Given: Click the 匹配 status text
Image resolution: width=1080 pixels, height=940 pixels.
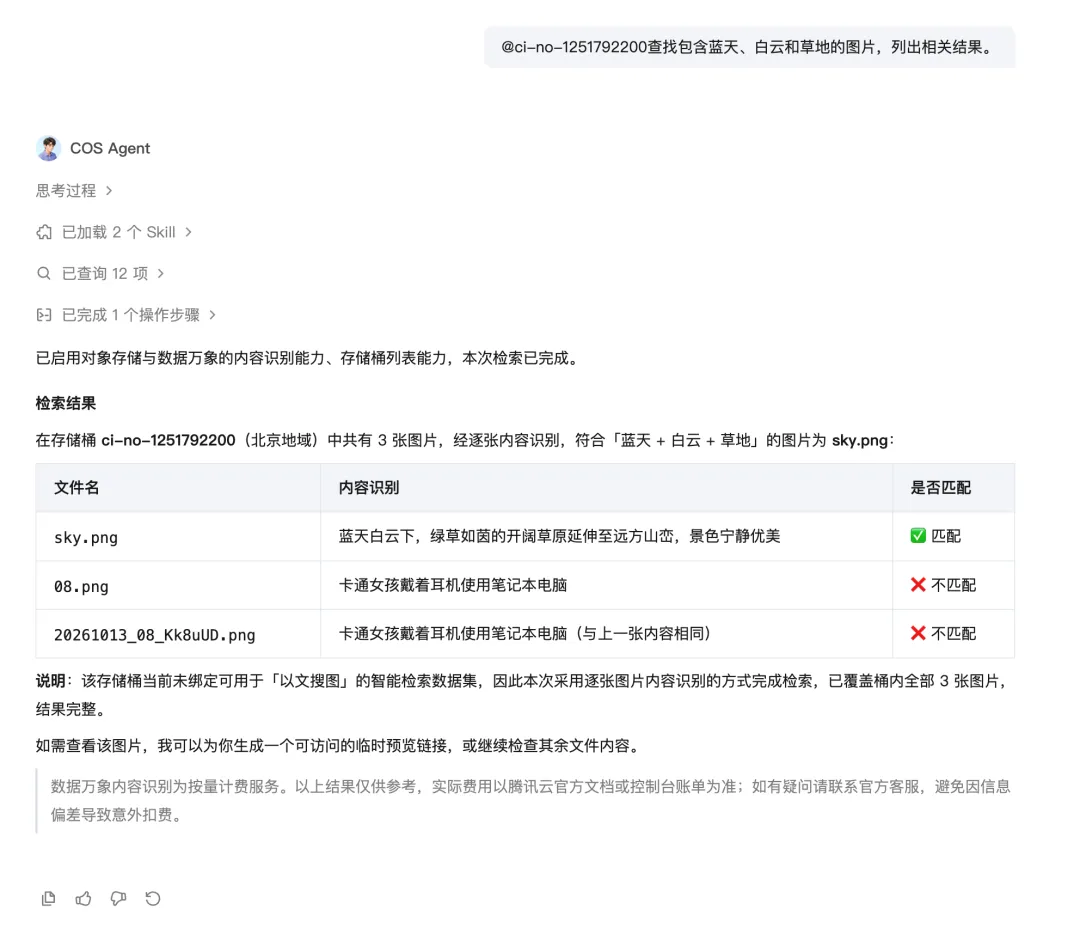Looking at the screenshot, I should coord(946,536).
